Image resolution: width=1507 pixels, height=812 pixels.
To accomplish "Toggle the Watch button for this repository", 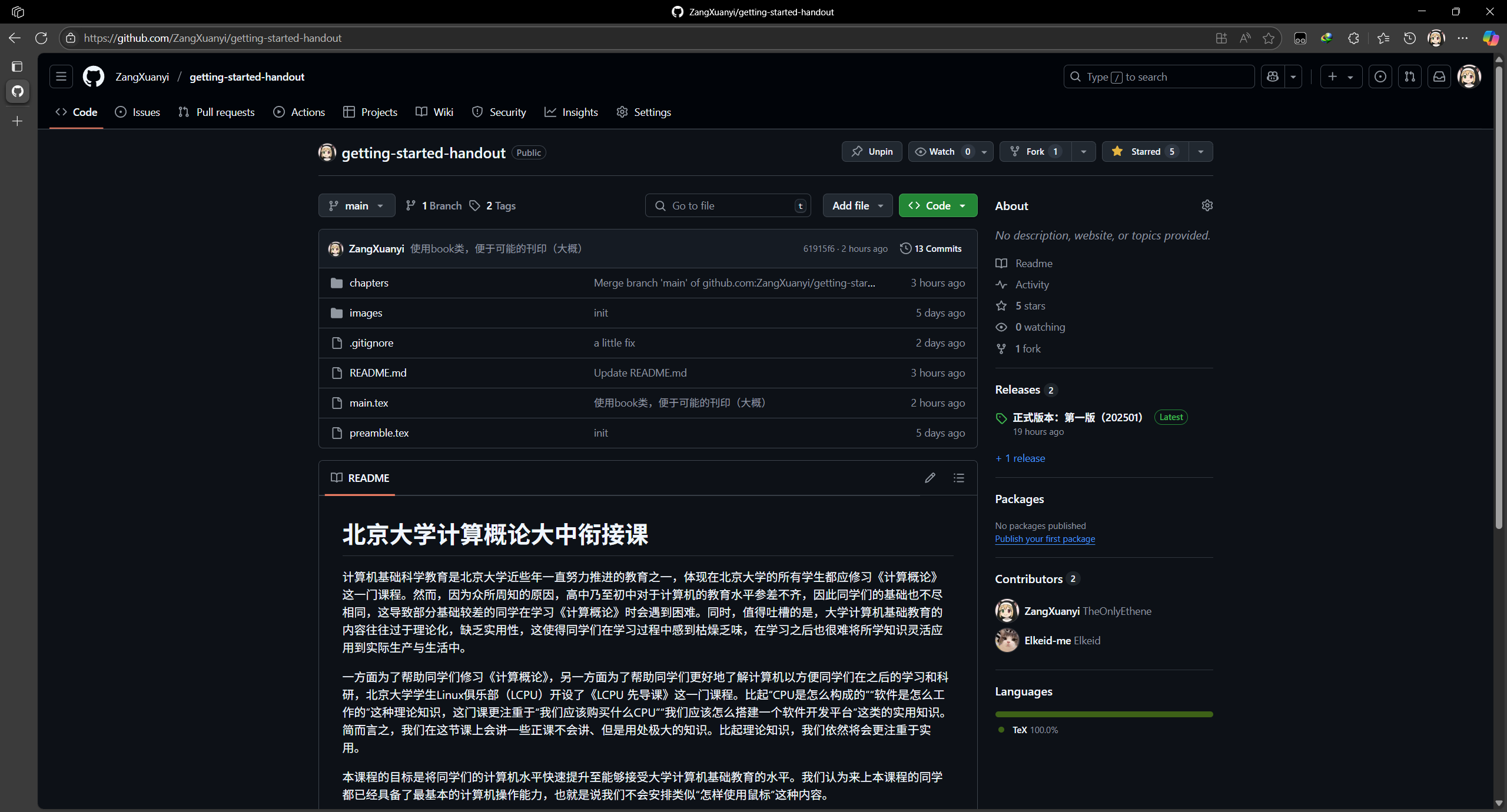I will pyautogui.click(x=942, y=151).
